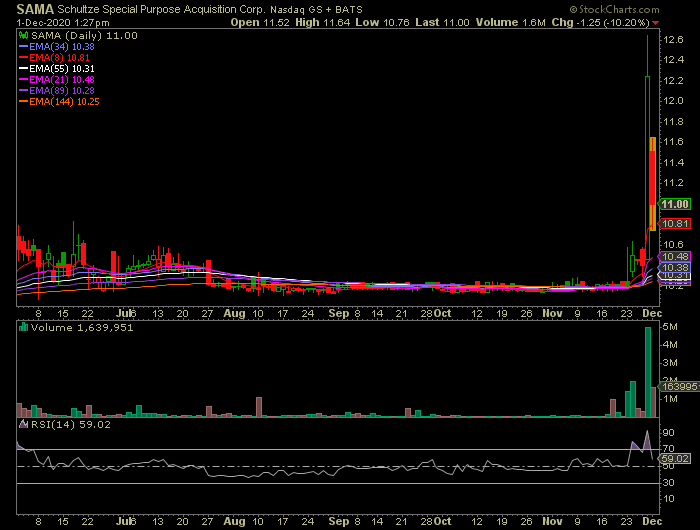Viewport: 700px width, 530px height.
Task: Click the indicator icon beside RSI(14)
Action: [23, 424]
